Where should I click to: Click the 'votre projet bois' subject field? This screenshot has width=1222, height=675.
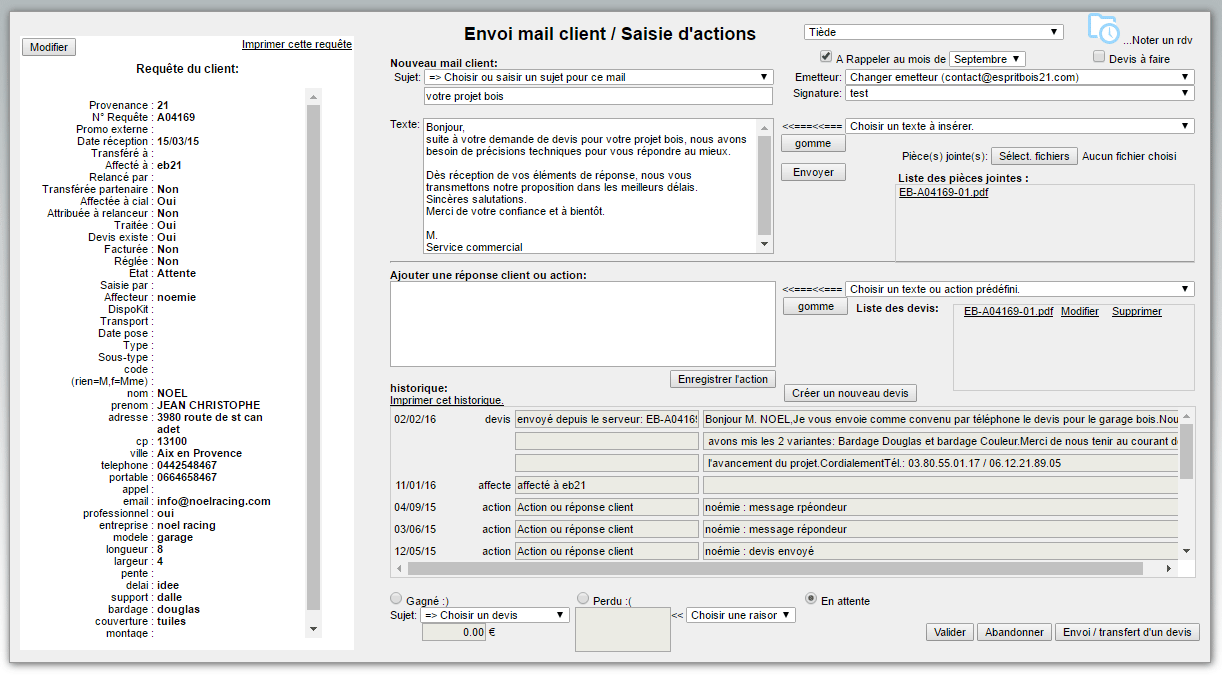tap(598, 96)
